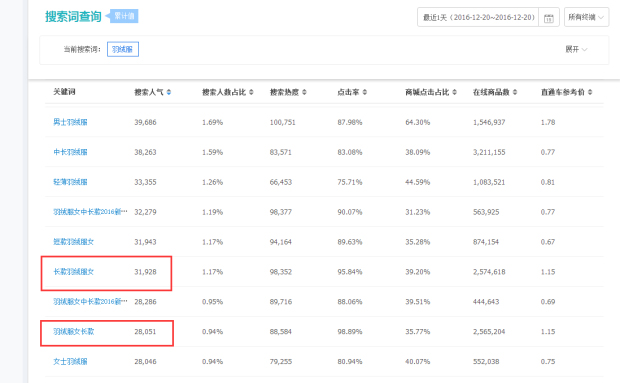Image resolution: width=620 pixels, height=383 pixels.
Task: Open keyword link 羽绒服女长款
Action: click(74, 332)
